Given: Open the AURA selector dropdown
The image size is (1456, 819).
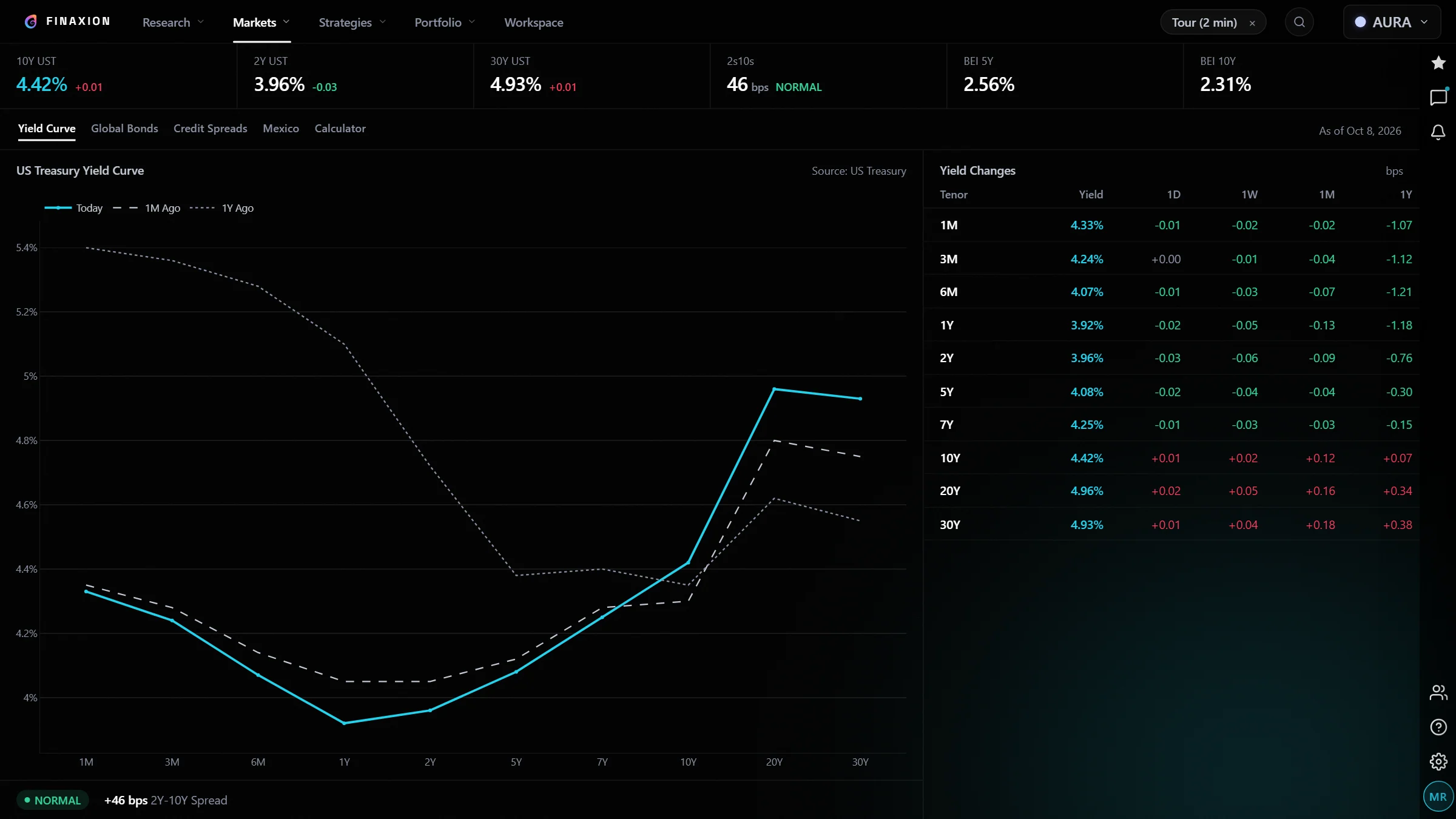Looking at the screenshot, I should pyautogui.click(x=1392, y=22).
